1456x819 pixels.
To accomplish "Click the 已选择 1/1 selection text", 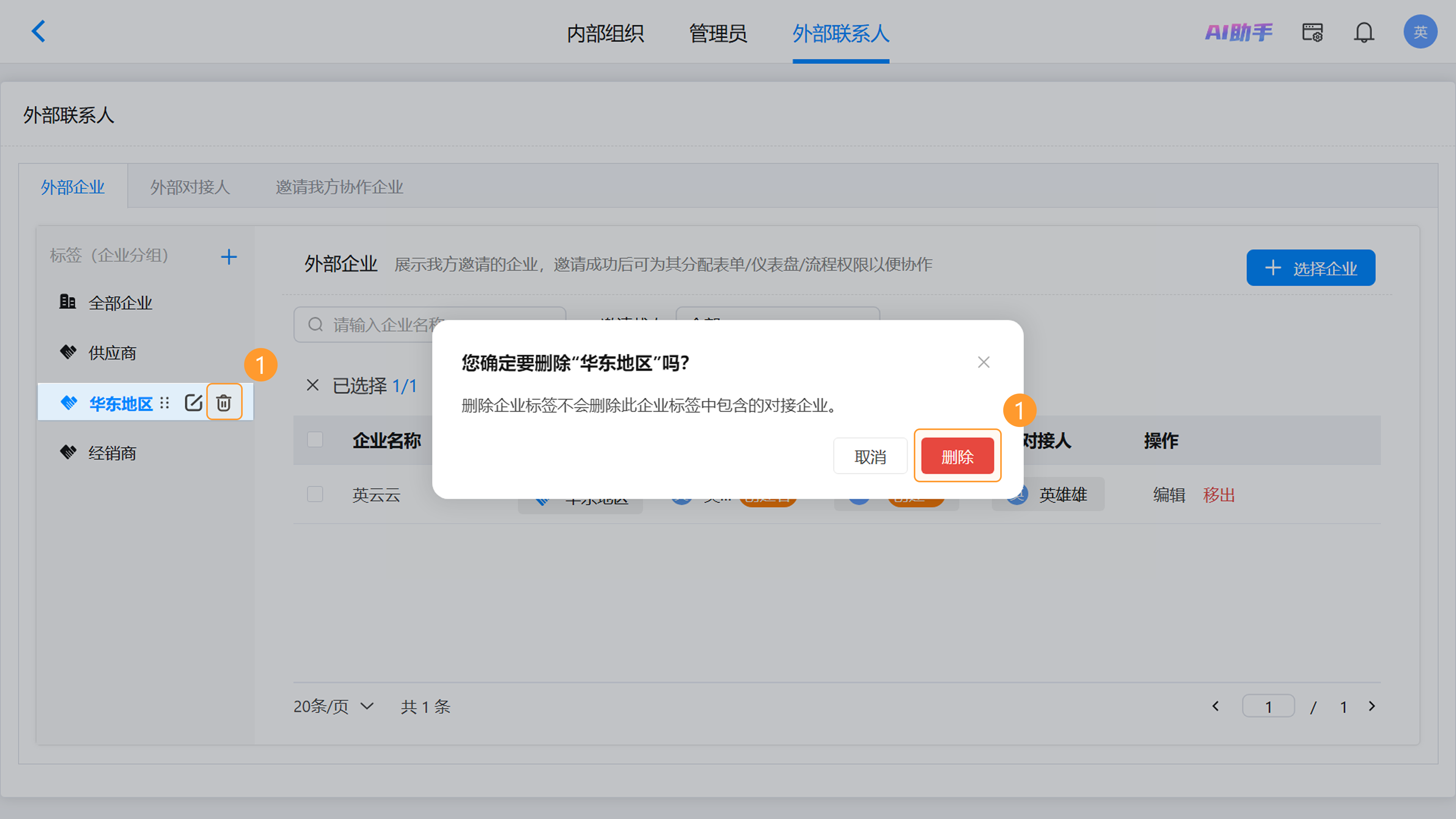I will pos(375,386).
